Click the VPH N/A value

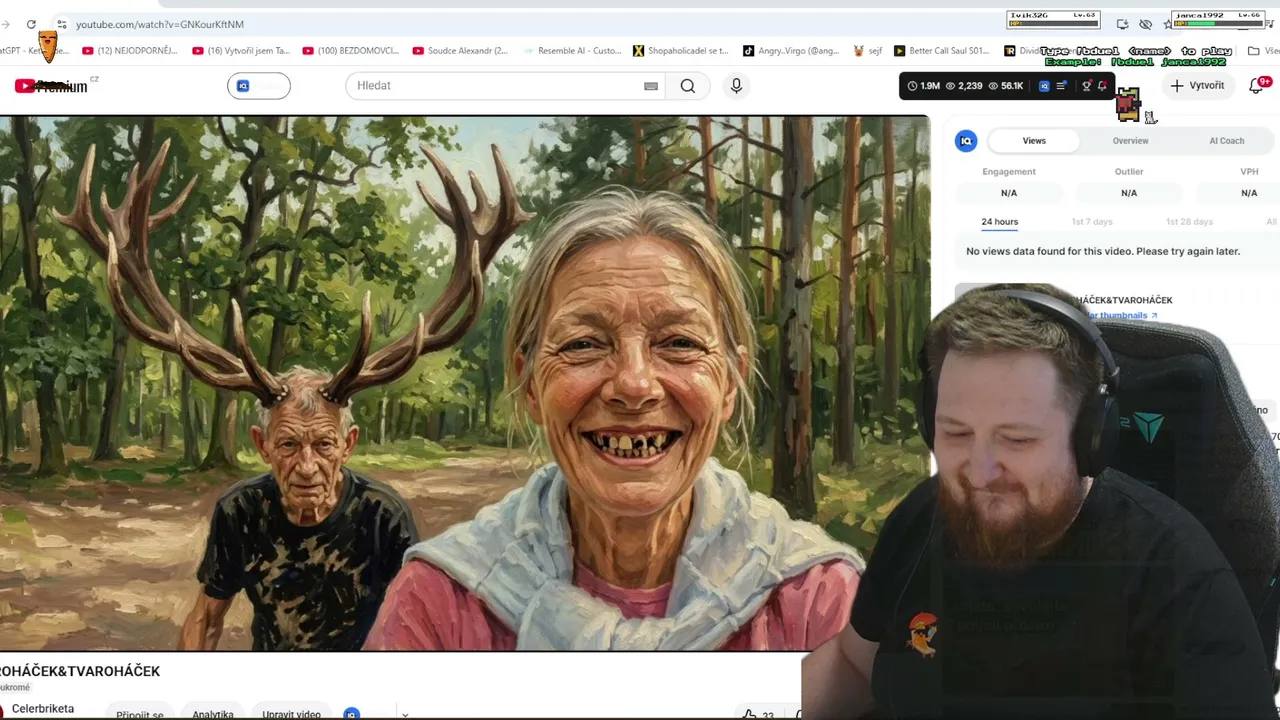click(x=1249, y=193)
